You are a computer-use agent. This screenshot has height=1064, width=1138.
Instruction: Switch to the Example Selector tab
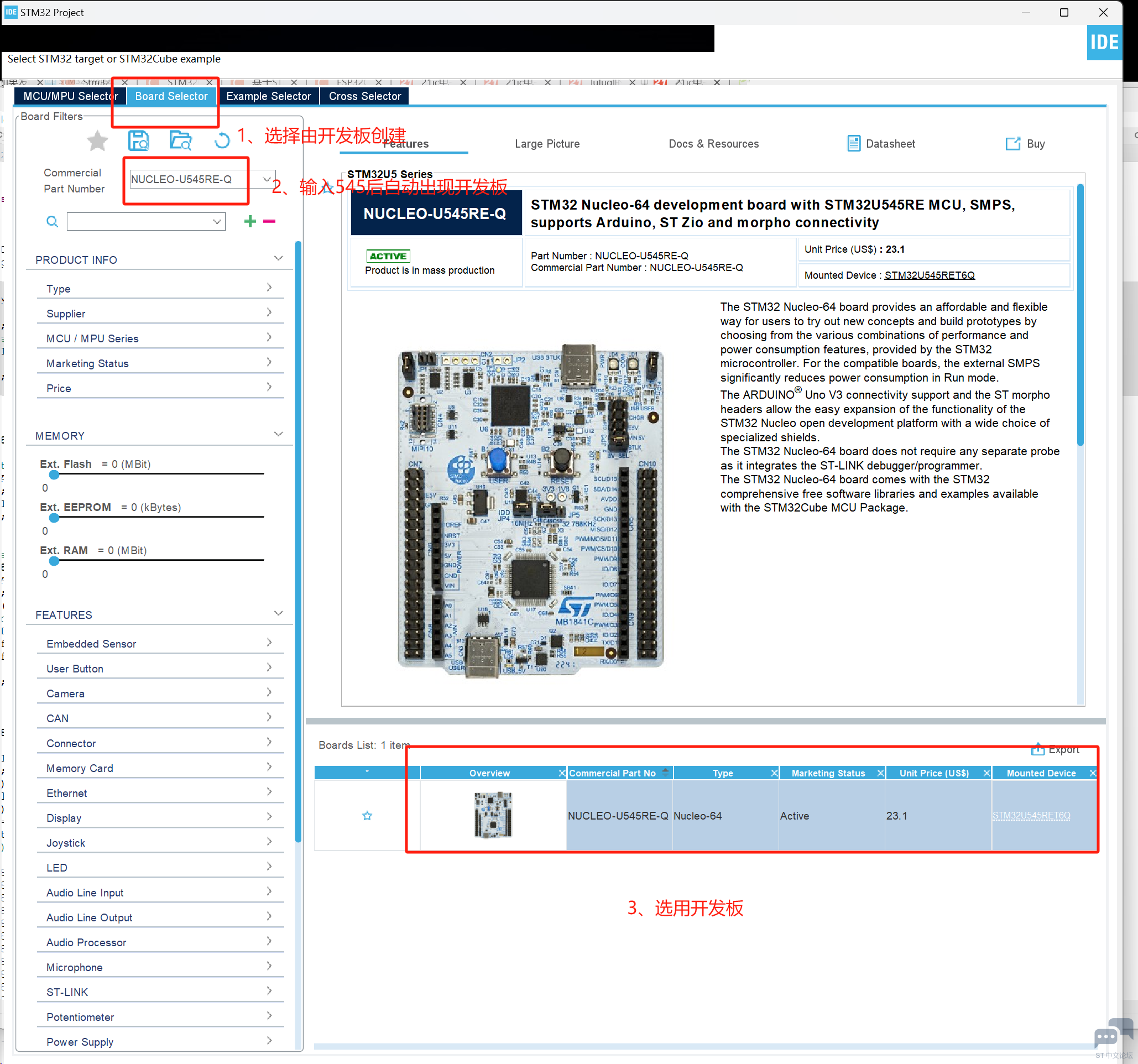269,96
